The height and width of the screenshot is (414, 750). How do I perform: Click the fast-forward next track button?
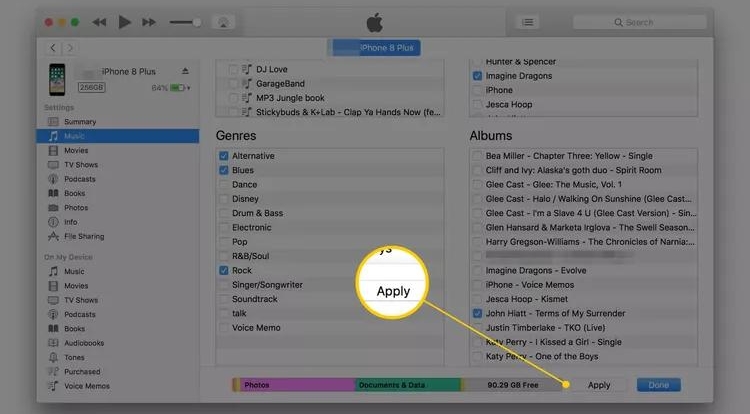(x=149, y=22)
